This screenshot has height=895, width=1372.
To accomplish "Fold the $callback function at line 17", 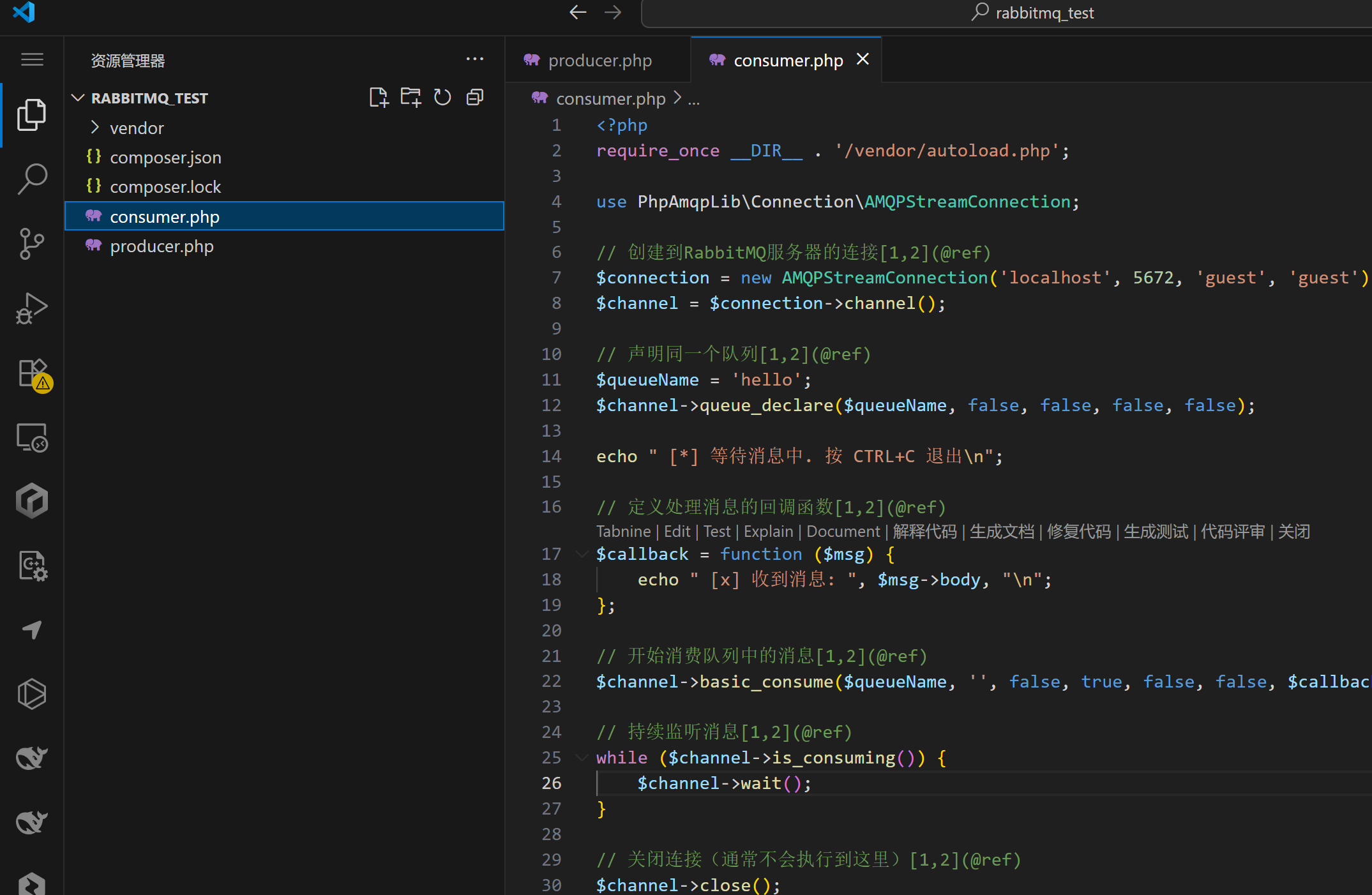I will point(582,554).
